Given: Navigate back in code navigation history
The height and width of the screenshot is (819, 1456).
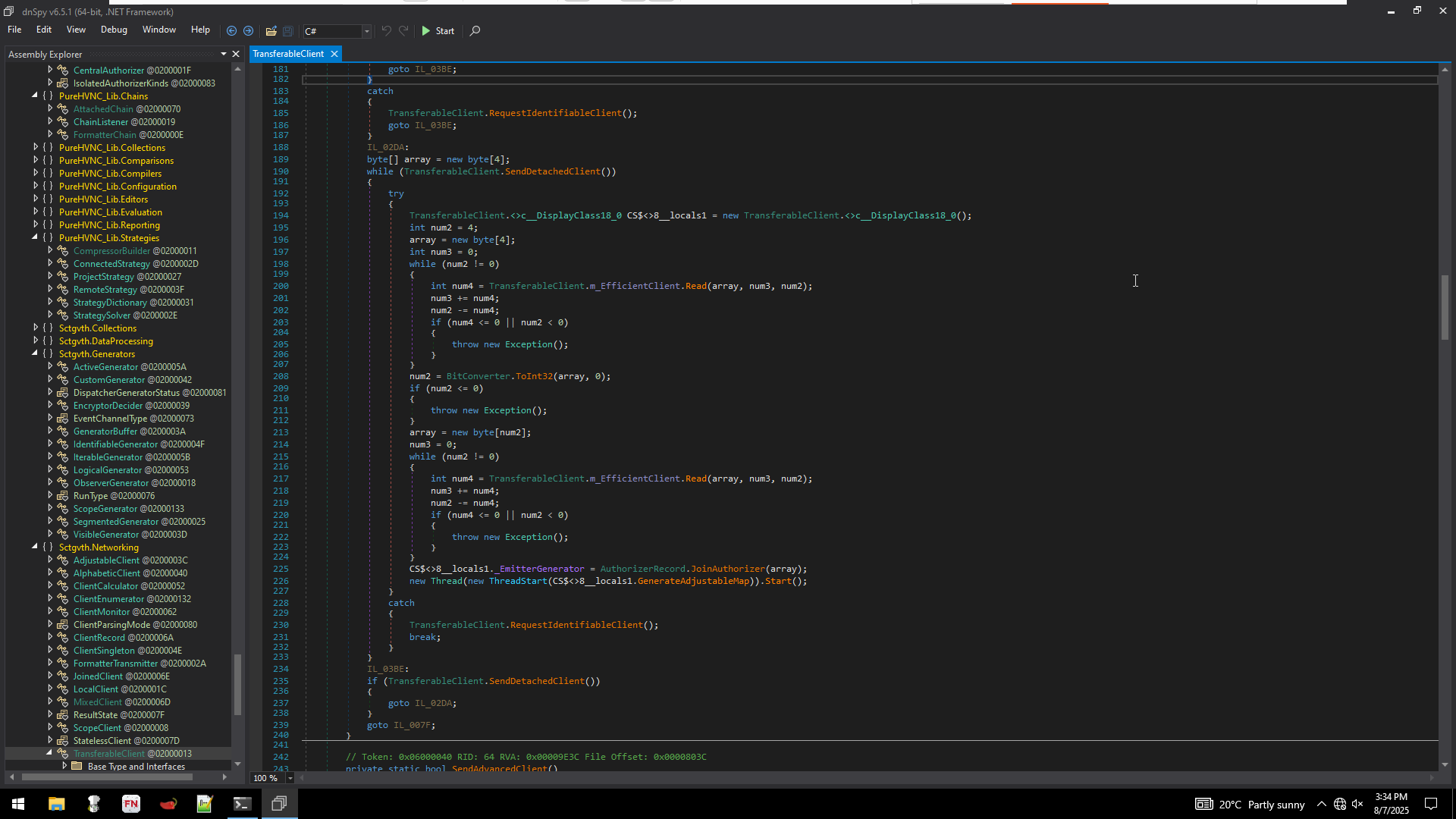Looking at the screenshot, I should tap(232, 31).
